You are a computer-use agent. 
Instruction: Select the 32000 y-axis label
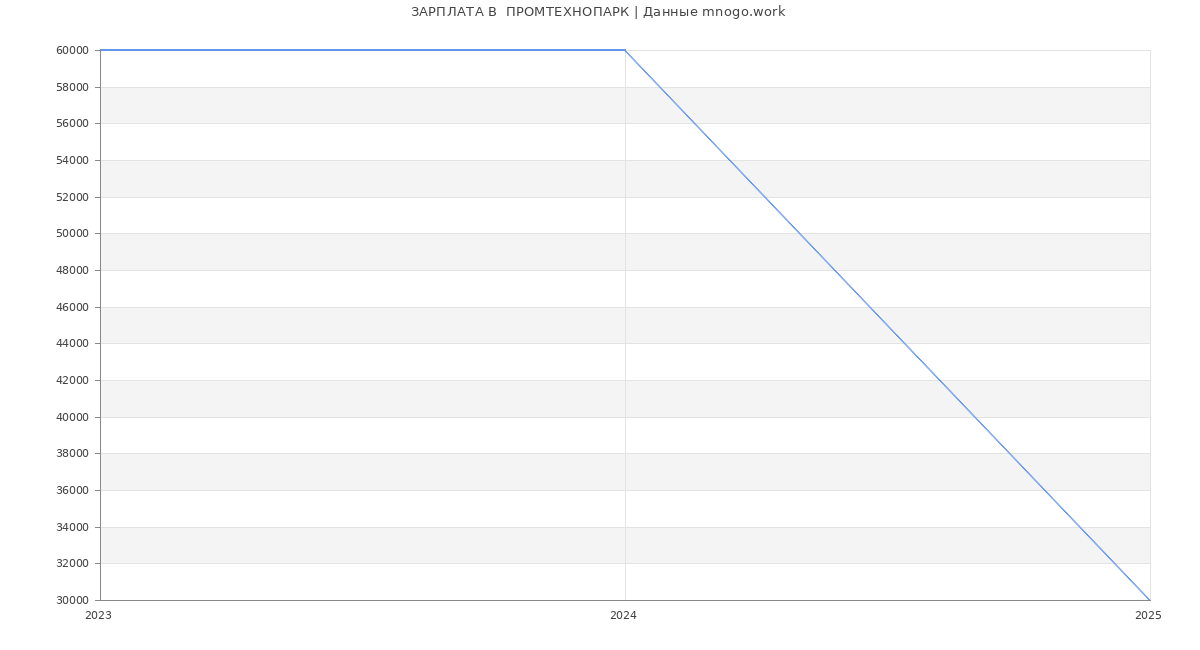pyautogui.click(x=72, y=564)
